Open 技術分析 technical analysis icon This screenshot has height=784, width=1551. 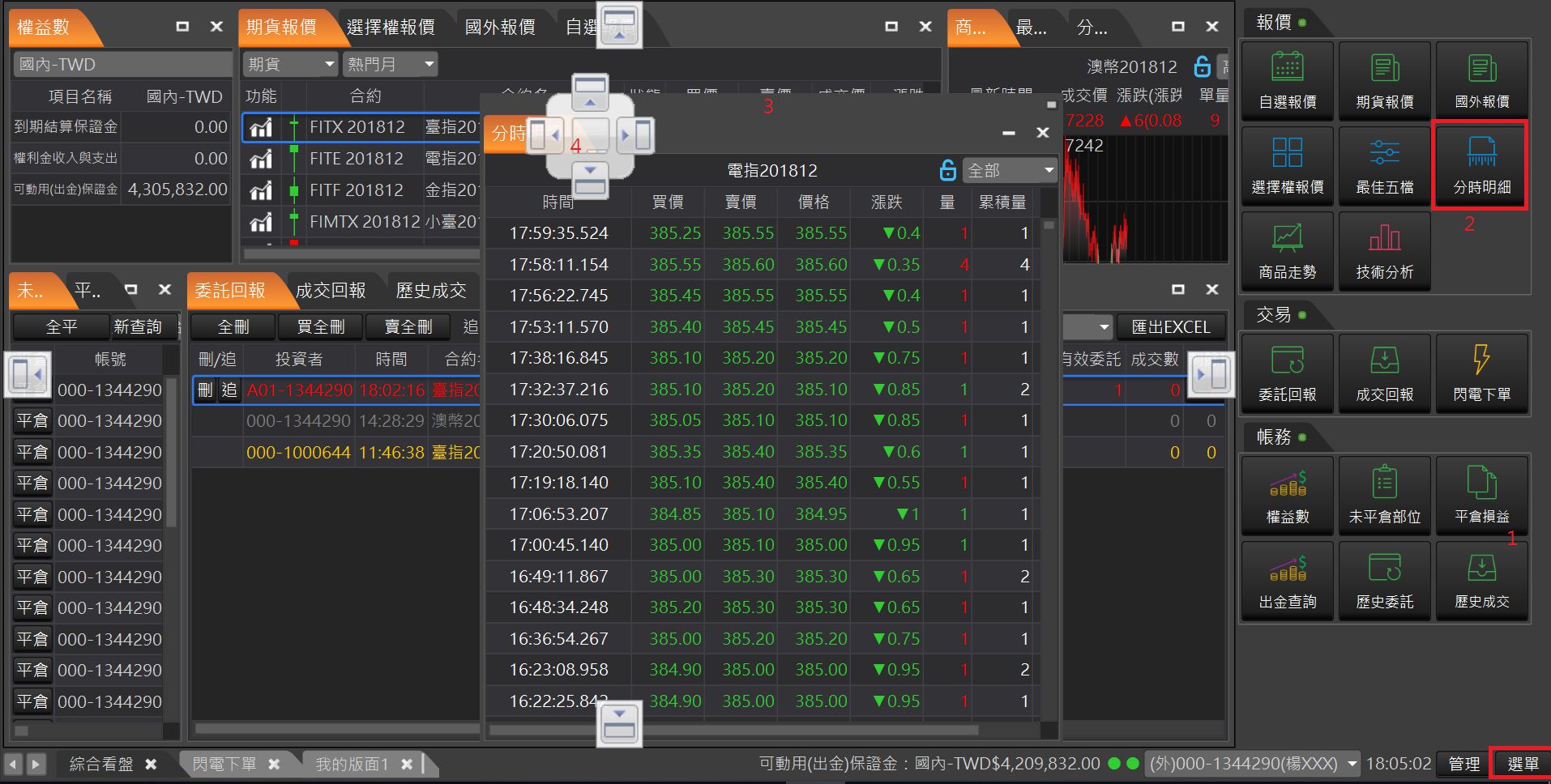coord(1384,251)
